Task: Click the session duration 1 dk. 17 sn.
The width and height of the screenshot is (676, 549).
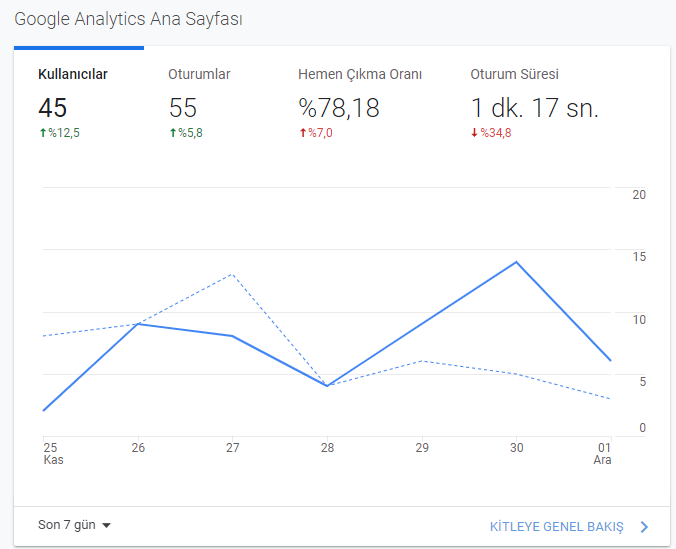Action: 535,107
